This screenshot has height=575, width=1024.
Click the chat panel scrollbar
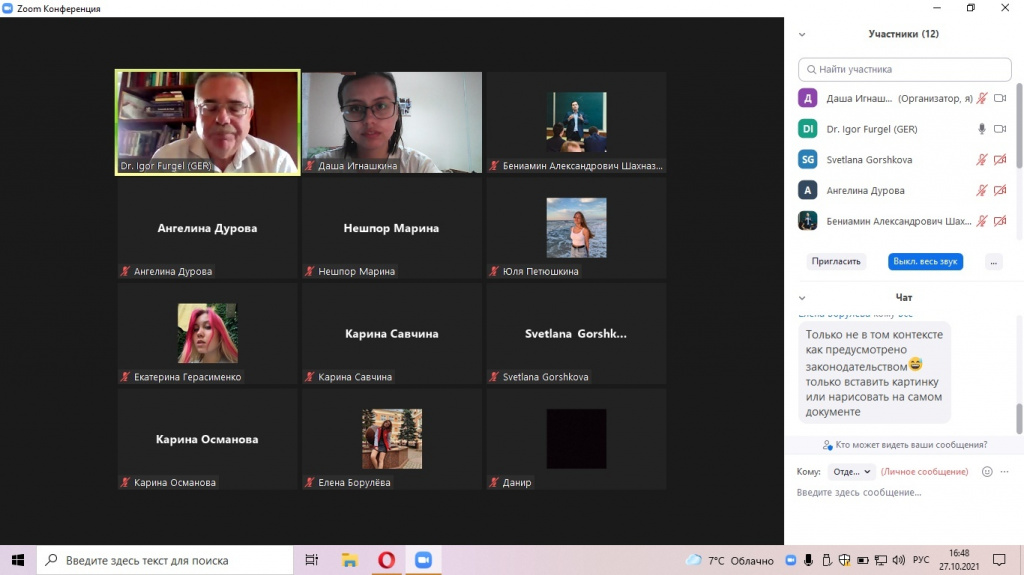(x=1019, y=419)
